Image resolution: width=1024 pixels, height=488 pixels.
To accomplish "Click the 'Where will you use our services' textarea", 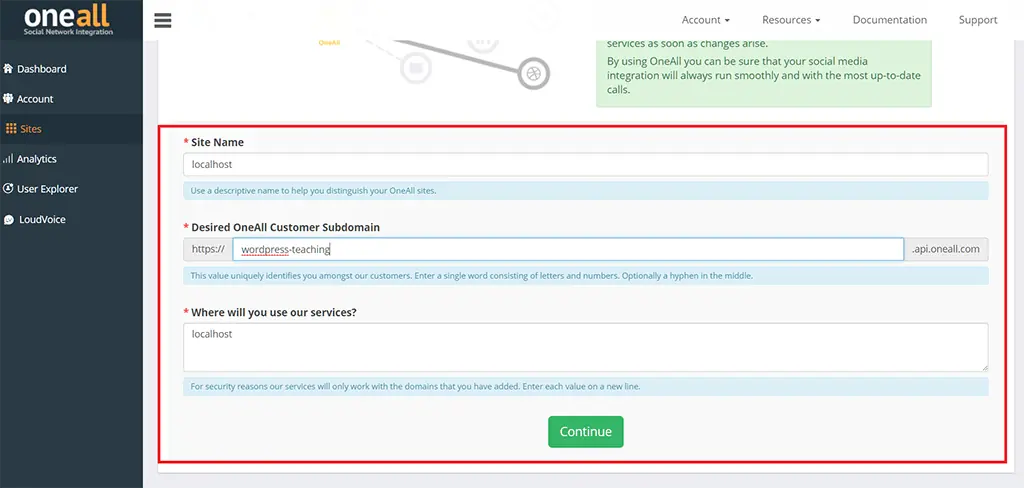I will 586,348.
